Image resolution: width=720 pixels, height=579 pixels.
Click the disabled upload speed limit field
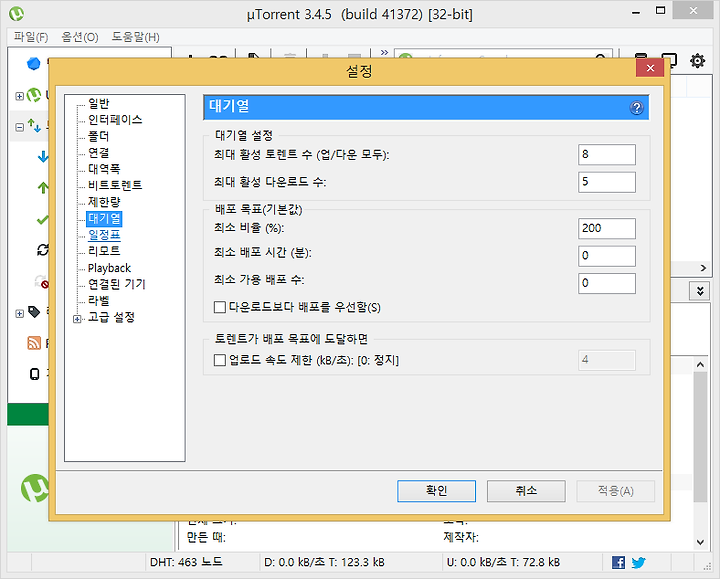tap(607, 360)
